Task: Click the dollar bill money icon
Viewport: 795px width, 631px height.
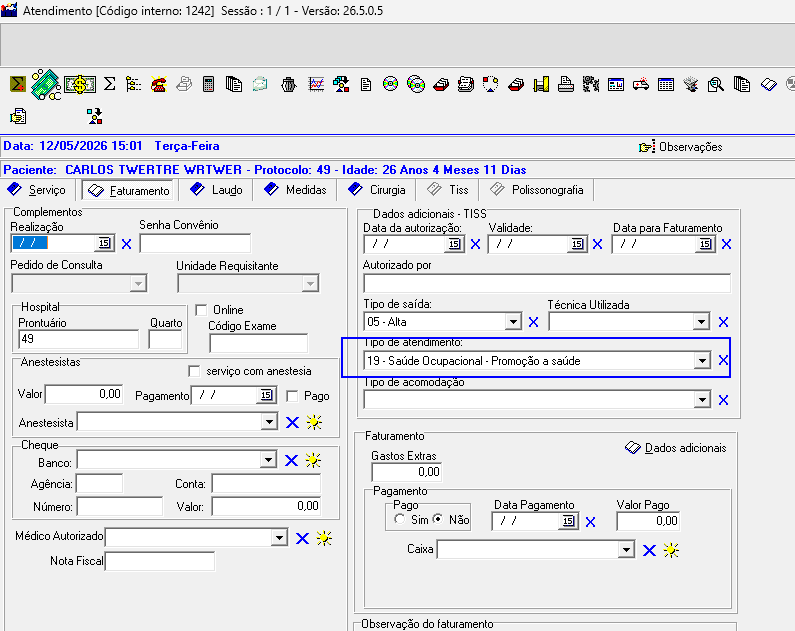Action: tap(80, 84)
